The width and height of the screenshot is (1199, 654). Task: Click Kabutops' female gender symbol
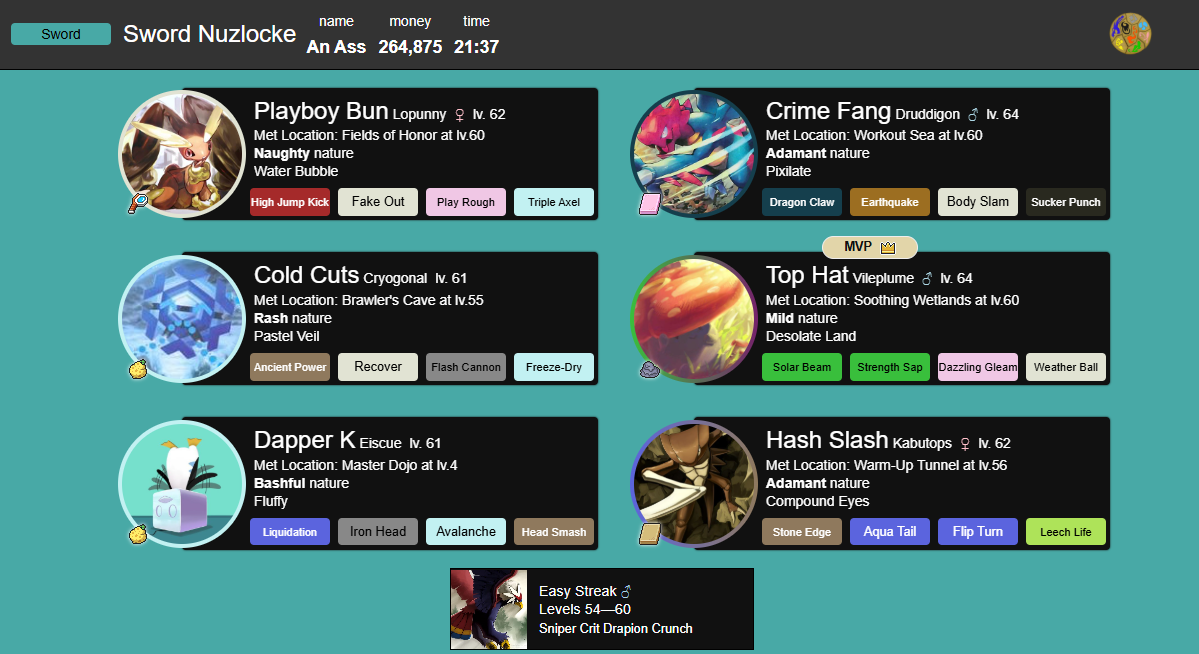[x=965, y=444]
